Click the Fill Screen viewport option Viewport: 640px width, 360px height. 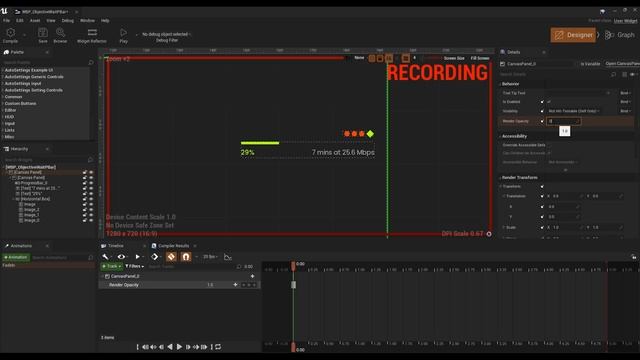(x=480, y=58)
